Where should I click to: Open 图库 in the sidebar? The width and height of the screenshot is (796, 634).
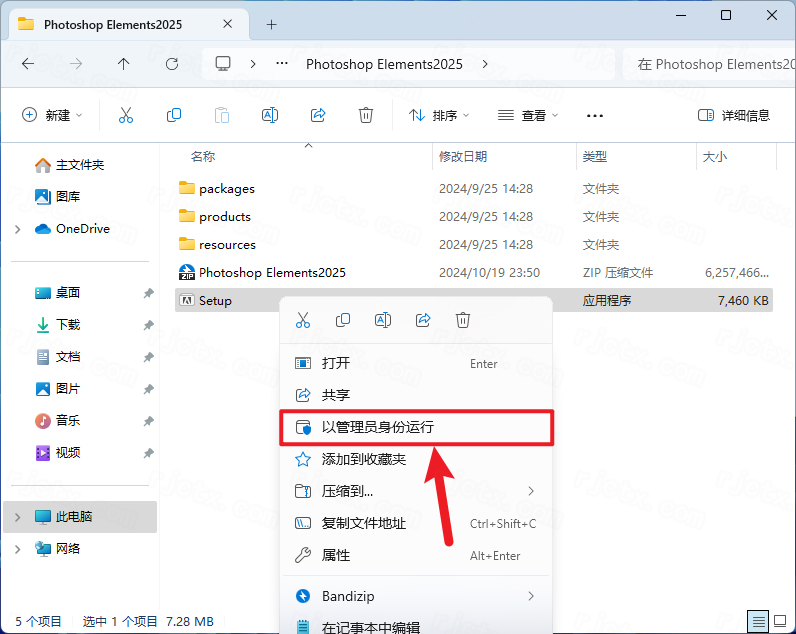coord(68,196)
